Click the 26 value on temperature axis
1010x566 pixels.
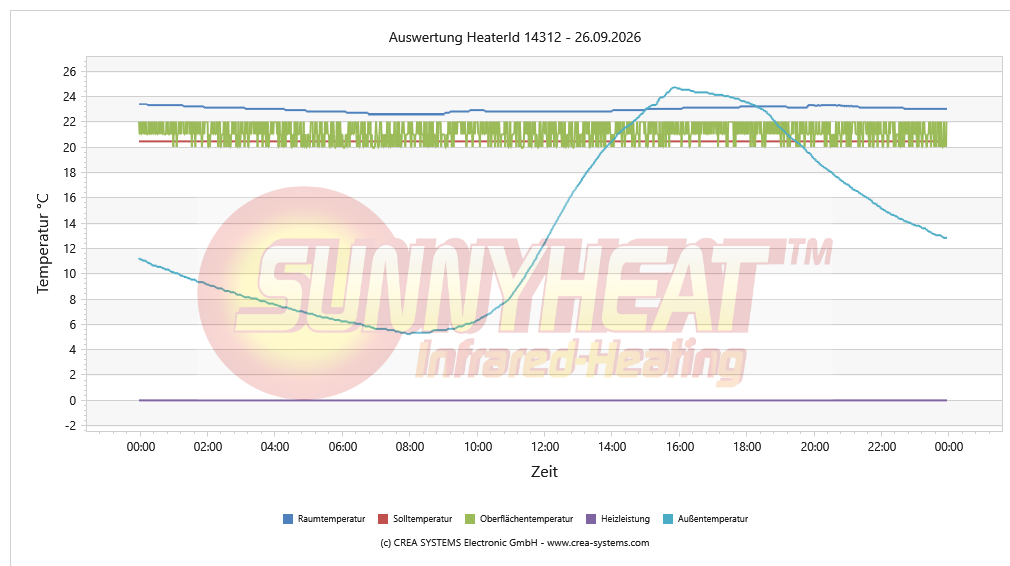coord(70,71)
